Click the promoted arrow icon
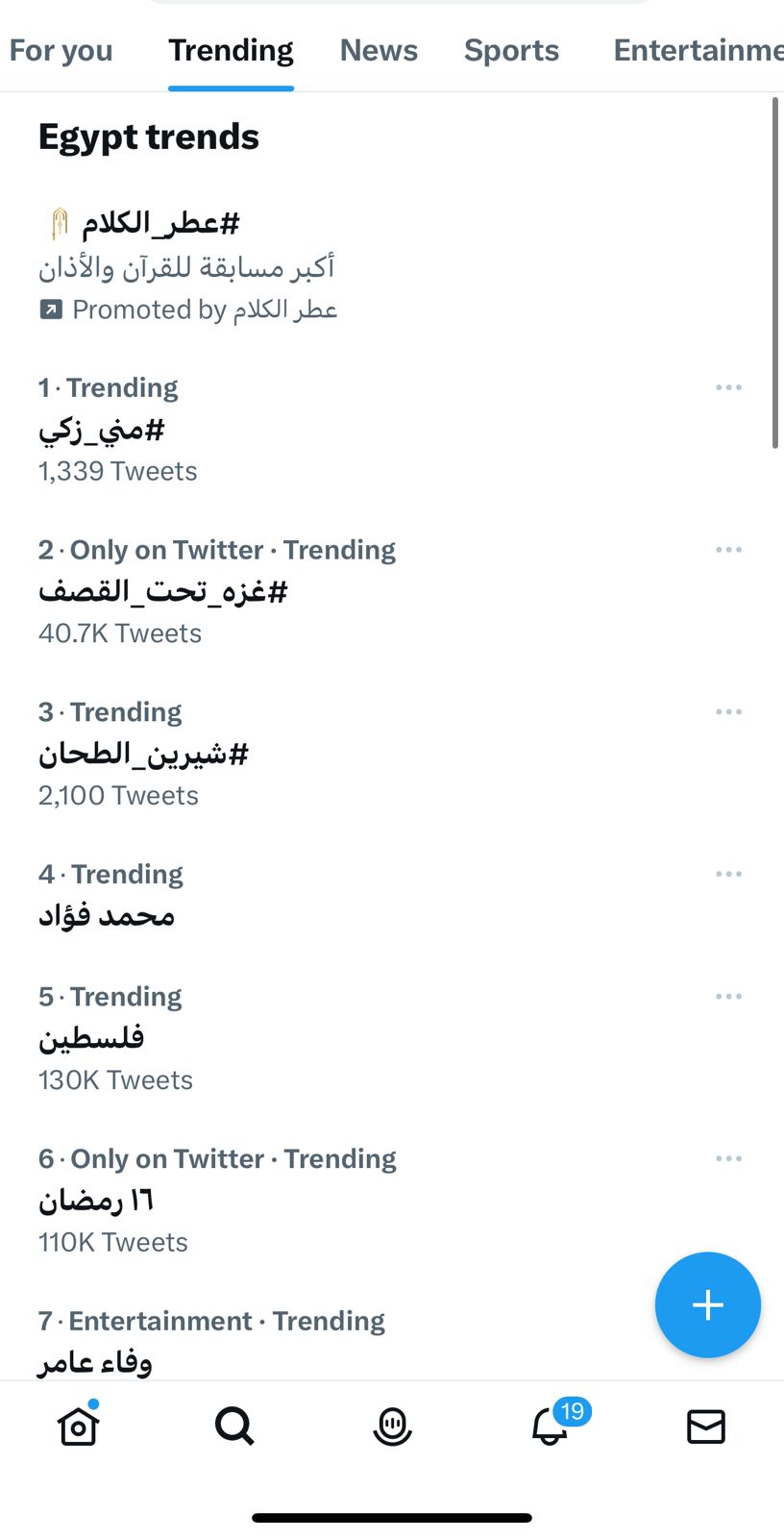This screenshot has height=1538, width=784. [51, 310]
